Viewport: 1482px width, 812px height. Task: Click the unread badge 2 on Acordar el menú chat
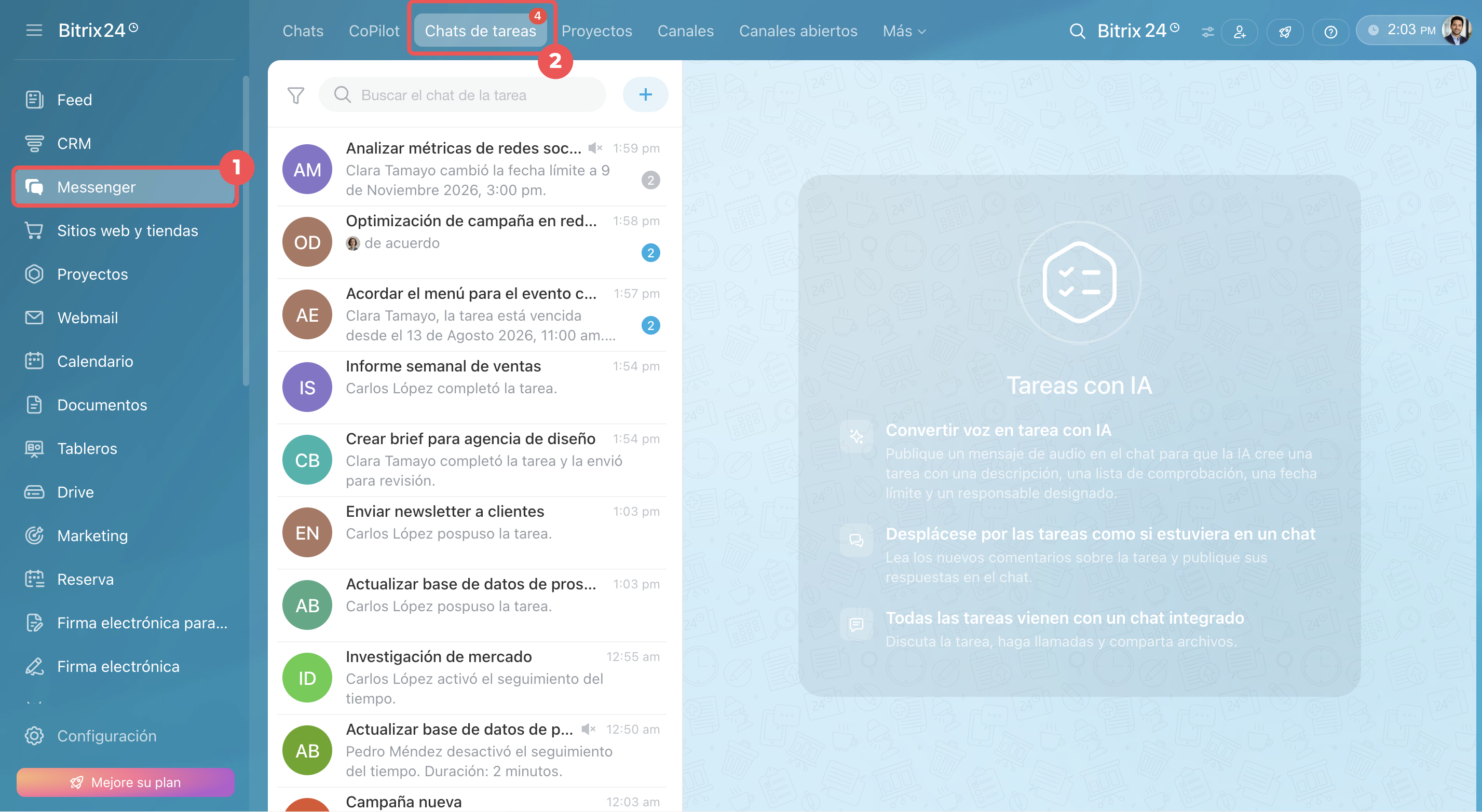click(650, 325)
